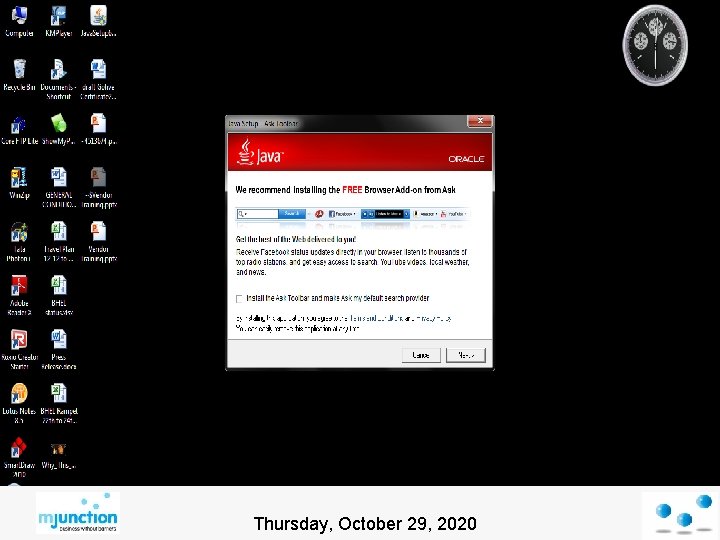Click the red Ask icon in toolbar preview
This screenshot has width=720, height=540.
(319, 214)
